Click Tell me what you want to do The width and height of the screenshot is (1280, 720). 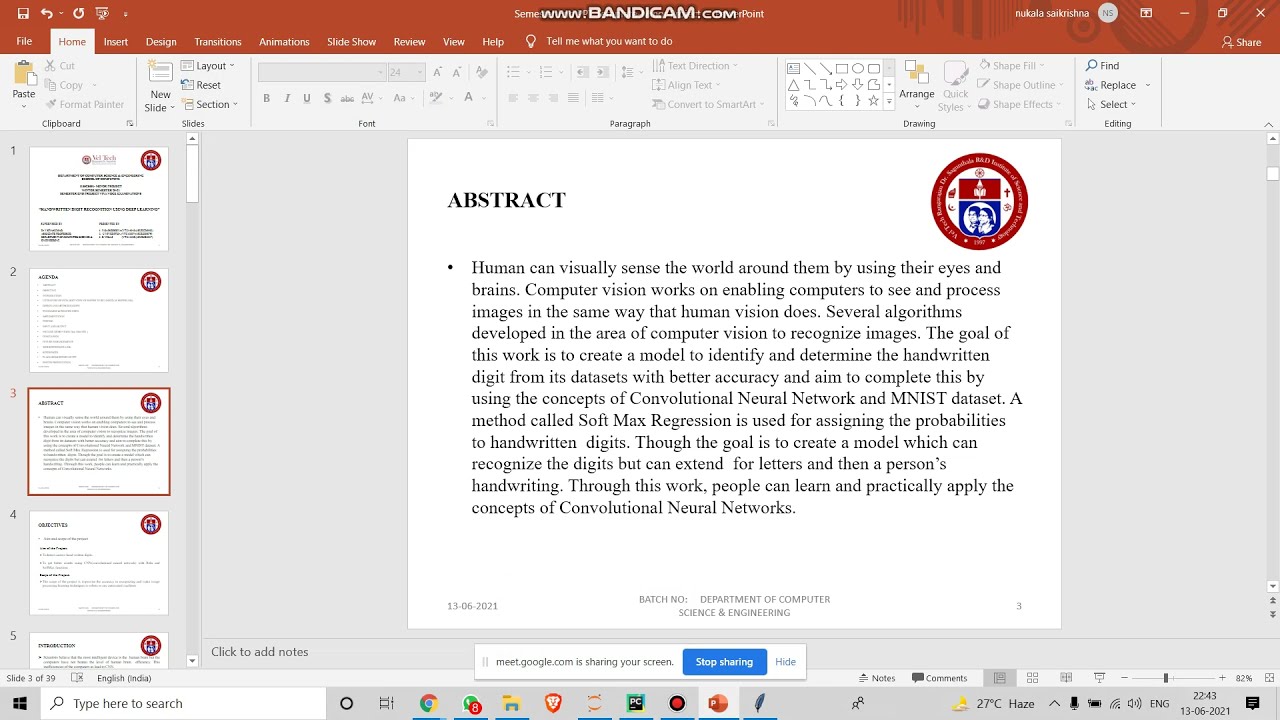pyautogui.click(x=609, y=42)
